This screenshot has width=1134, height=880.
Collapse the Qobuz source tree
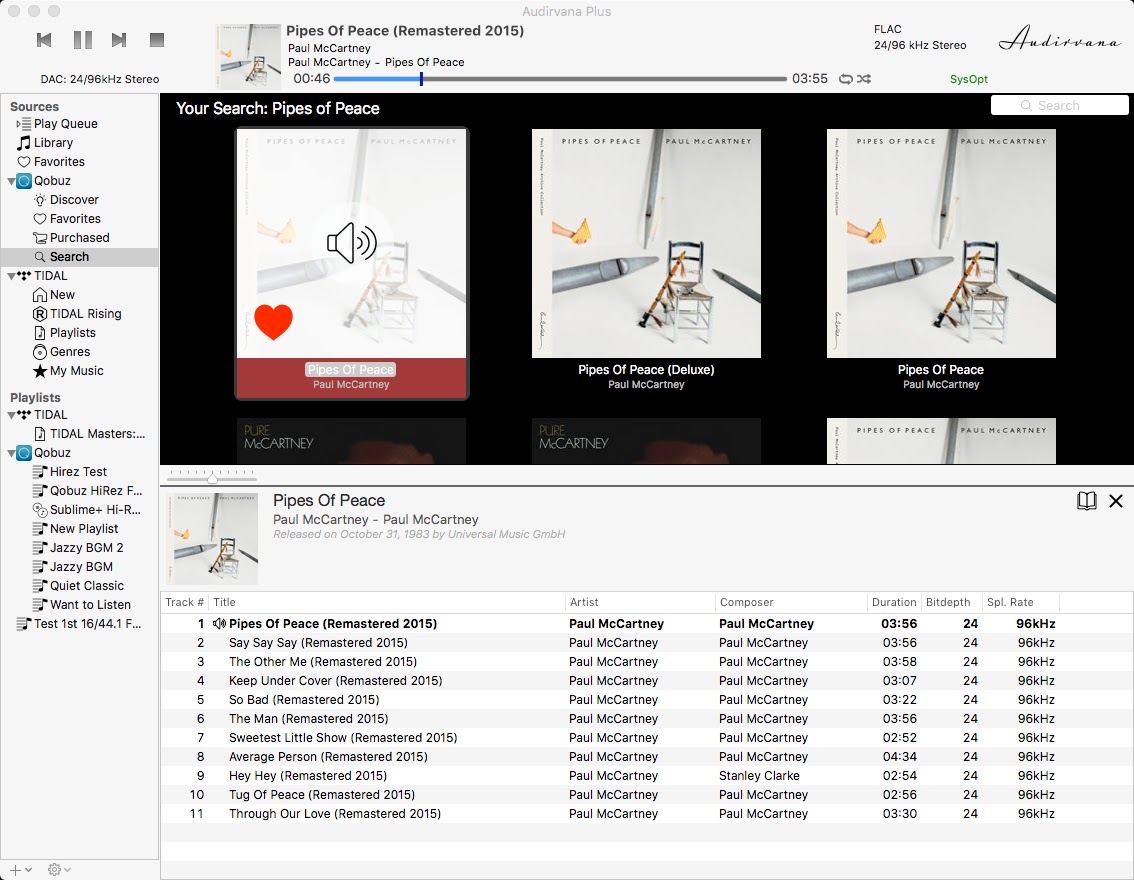11,181
